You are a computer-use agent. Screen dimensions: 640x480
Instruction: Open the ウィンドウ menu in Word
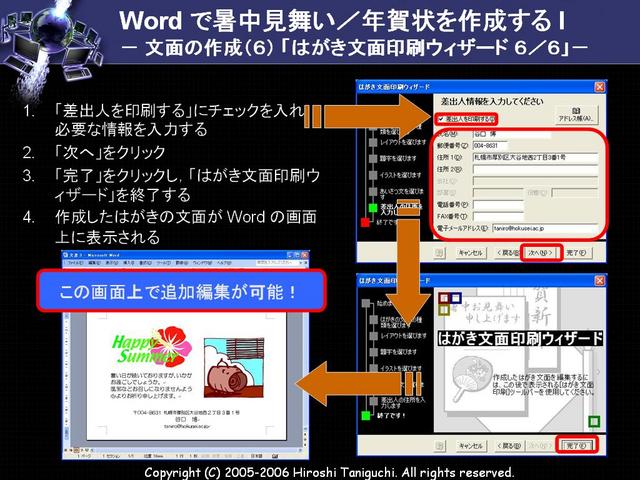(x=203, y=264)
